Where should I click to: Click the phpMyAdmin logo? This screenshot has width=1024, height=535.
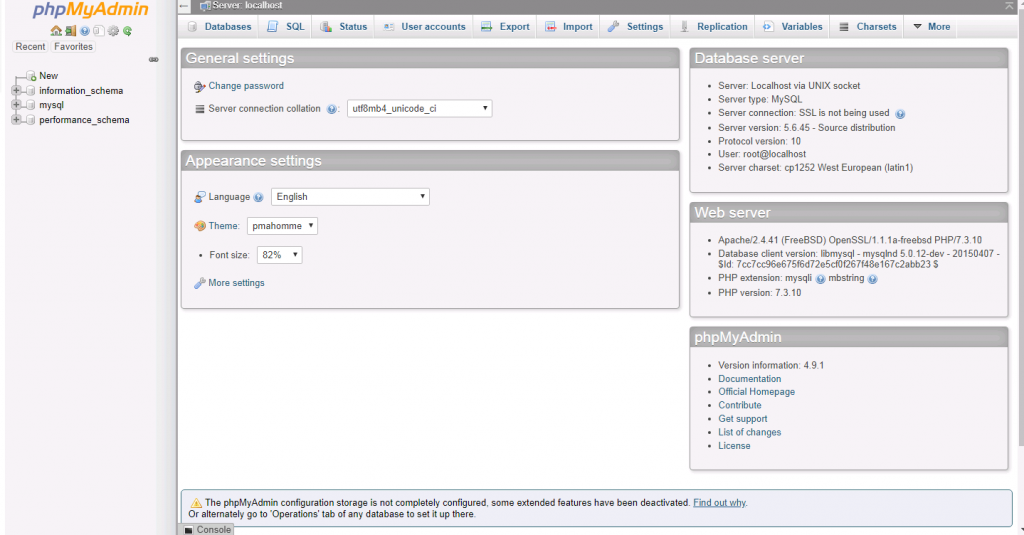coord(91,10)
